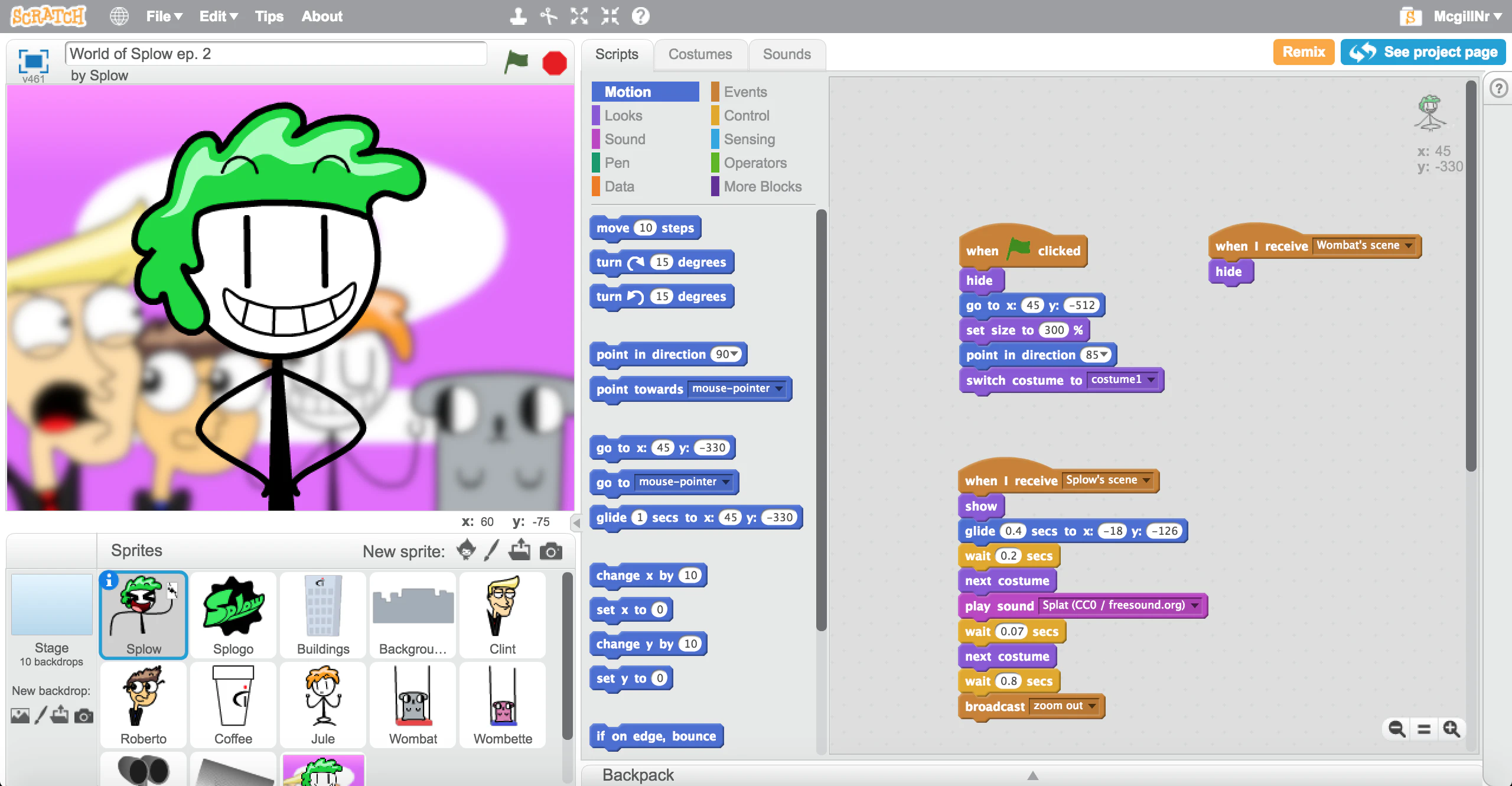Click See project page button
The image size is (1512, 786).
(x=1423, y=52)
